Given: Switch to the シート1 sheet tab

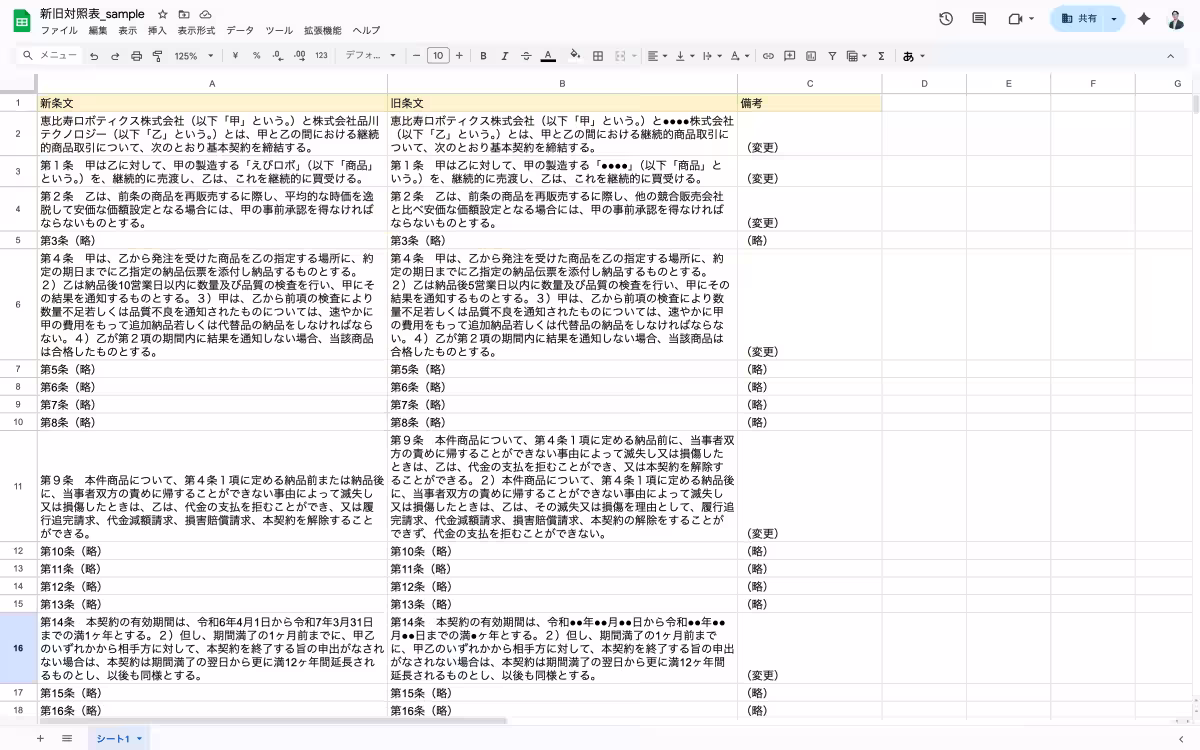Looking at the screenshot, I should pos(113,738).
